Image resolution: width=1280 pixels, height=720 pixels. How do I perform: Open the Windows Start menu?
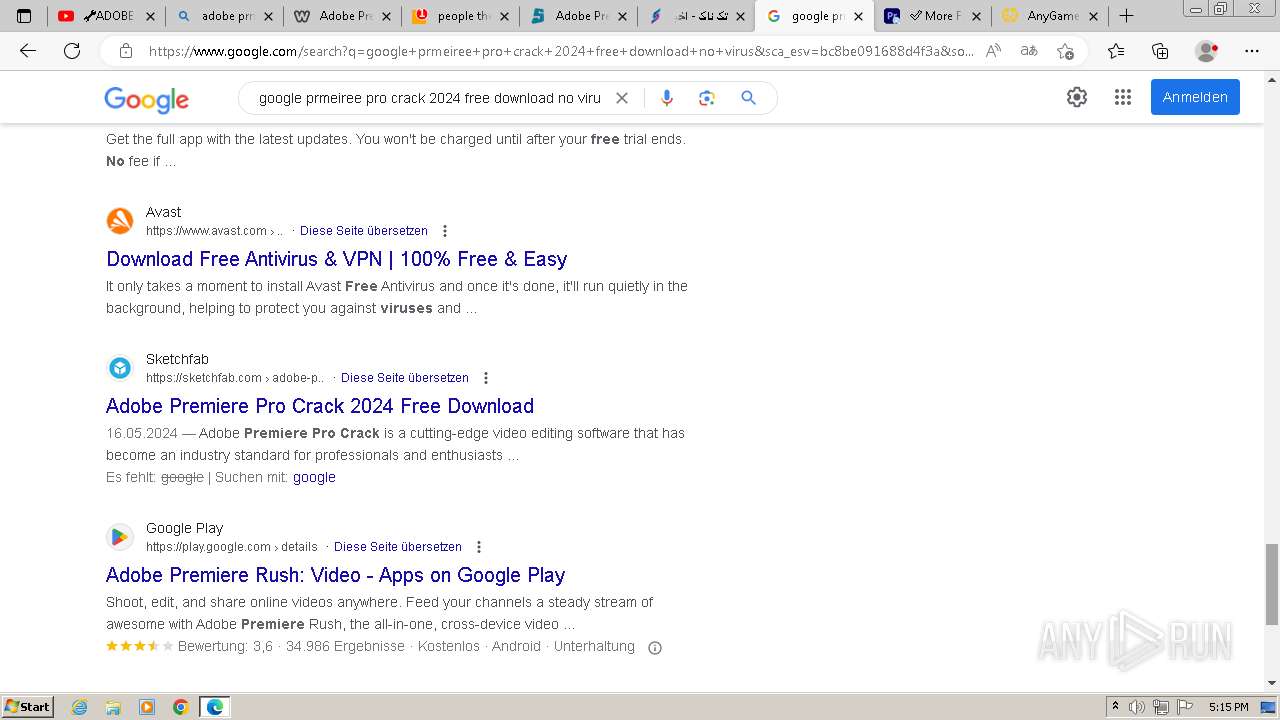28,706
